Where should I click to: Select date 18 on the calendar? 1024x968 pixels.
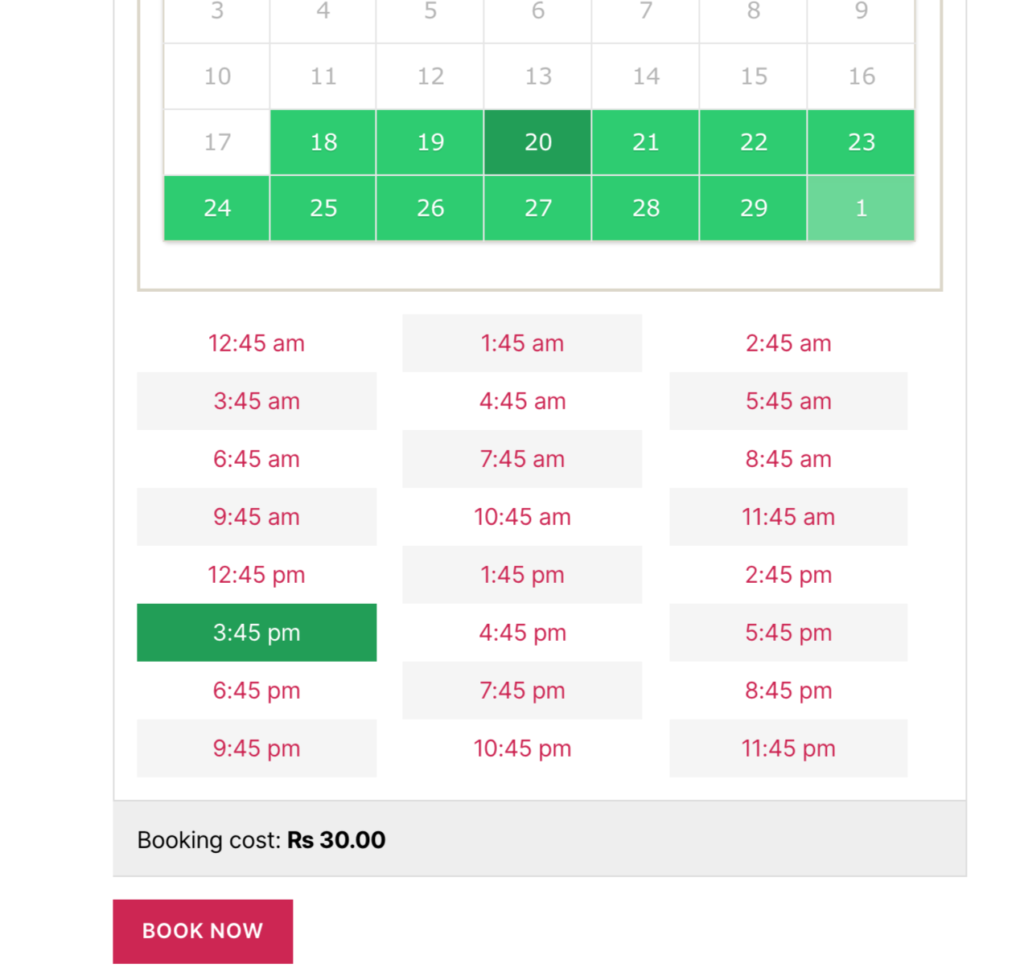[322, 142]
